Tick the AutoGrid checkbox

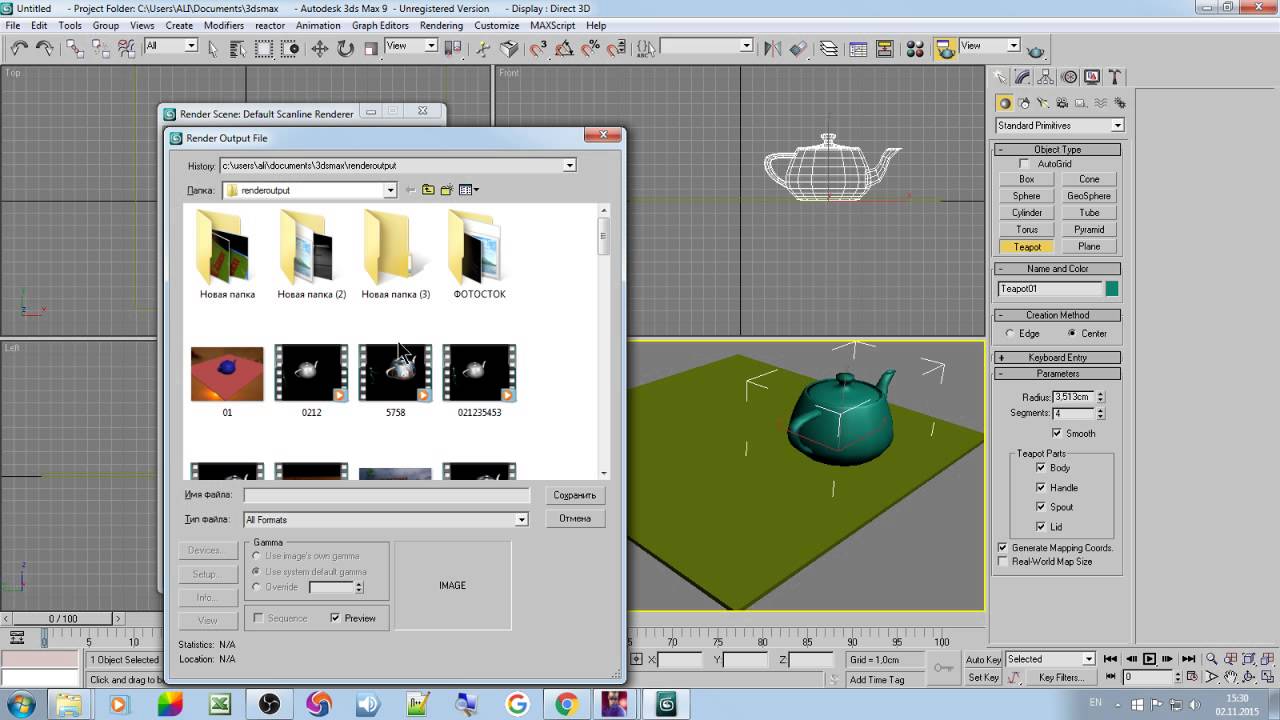tap(1024, 164)
